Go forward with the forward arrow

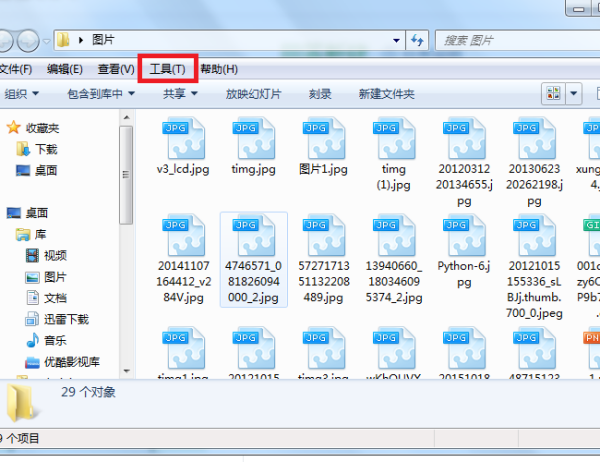[x=28, y=40]
